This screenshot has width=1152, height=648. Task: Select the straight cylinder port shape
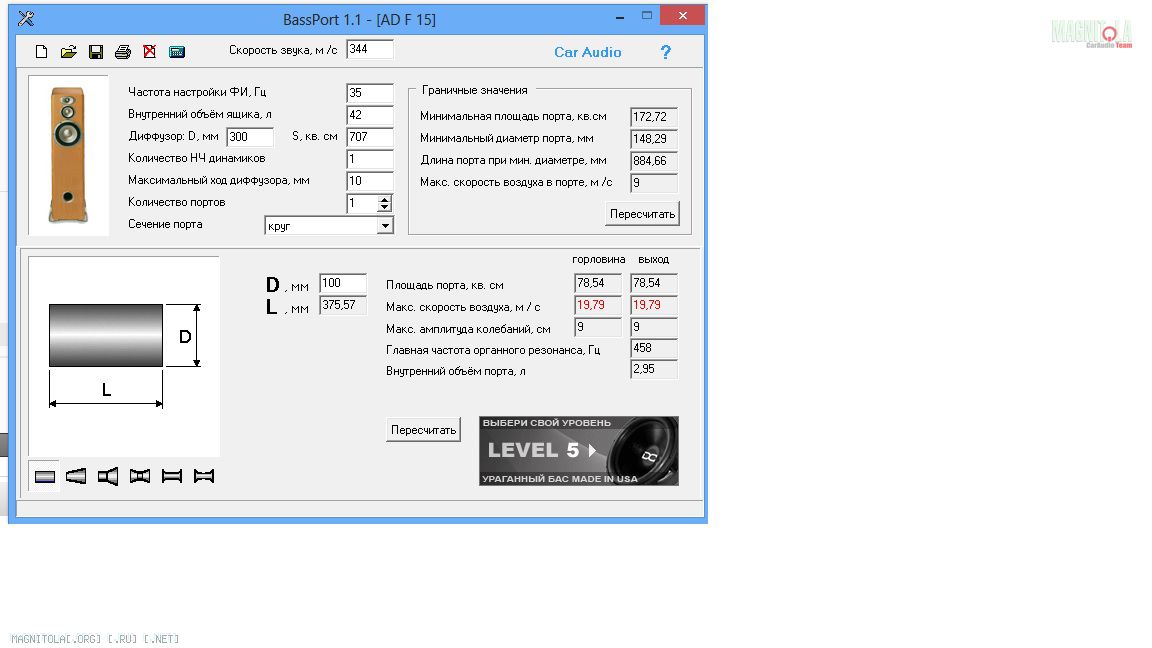(x=45, y=476)
